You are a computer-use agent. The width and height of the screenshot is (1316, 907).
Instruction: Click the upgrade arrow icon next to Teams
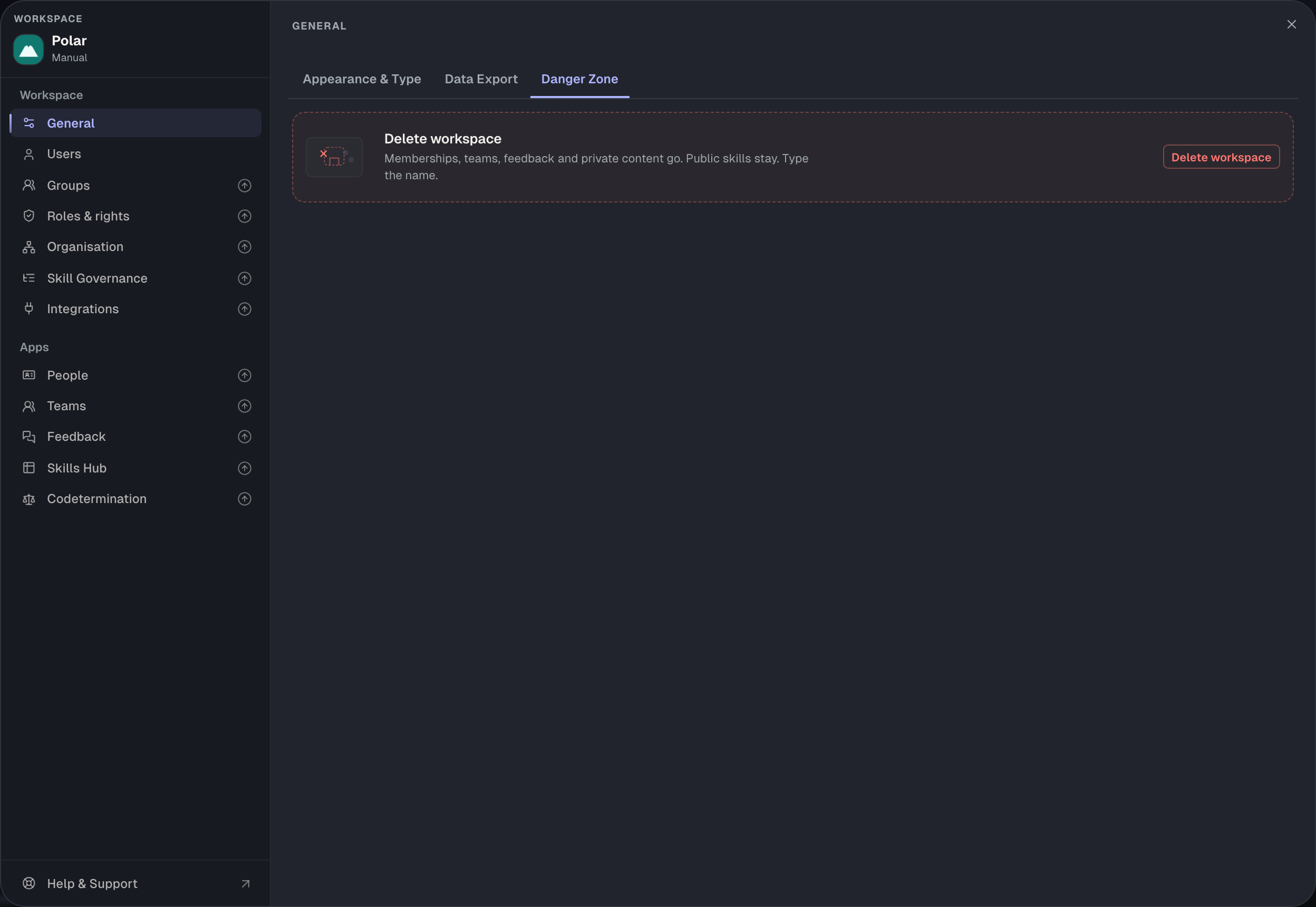[244, 406]
